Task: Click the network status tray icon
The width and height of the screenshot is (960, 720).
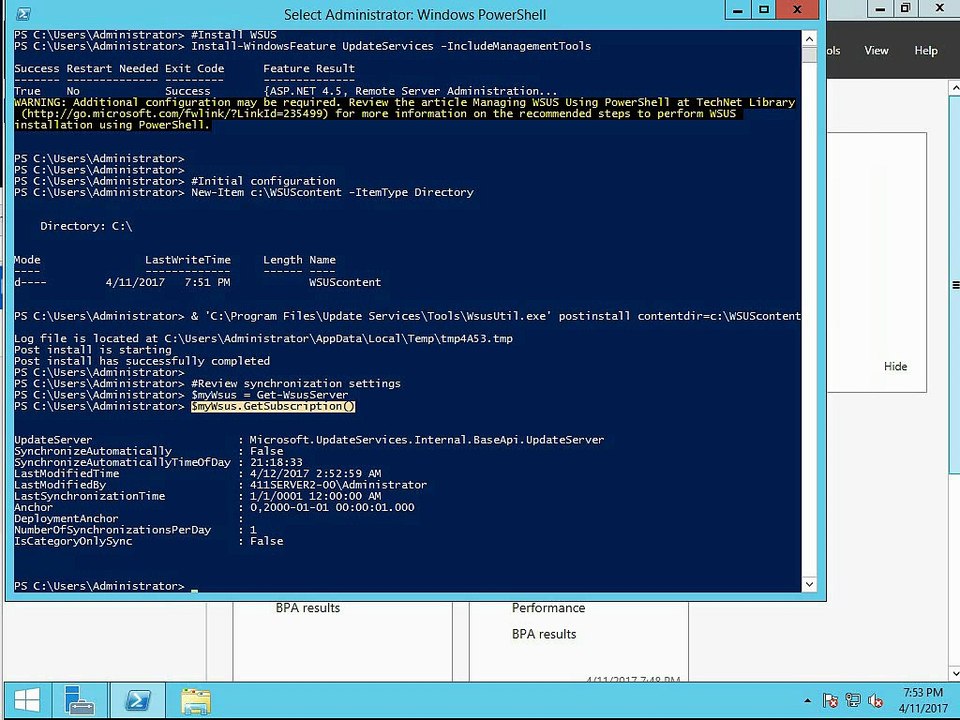Action: coord(853,700)
